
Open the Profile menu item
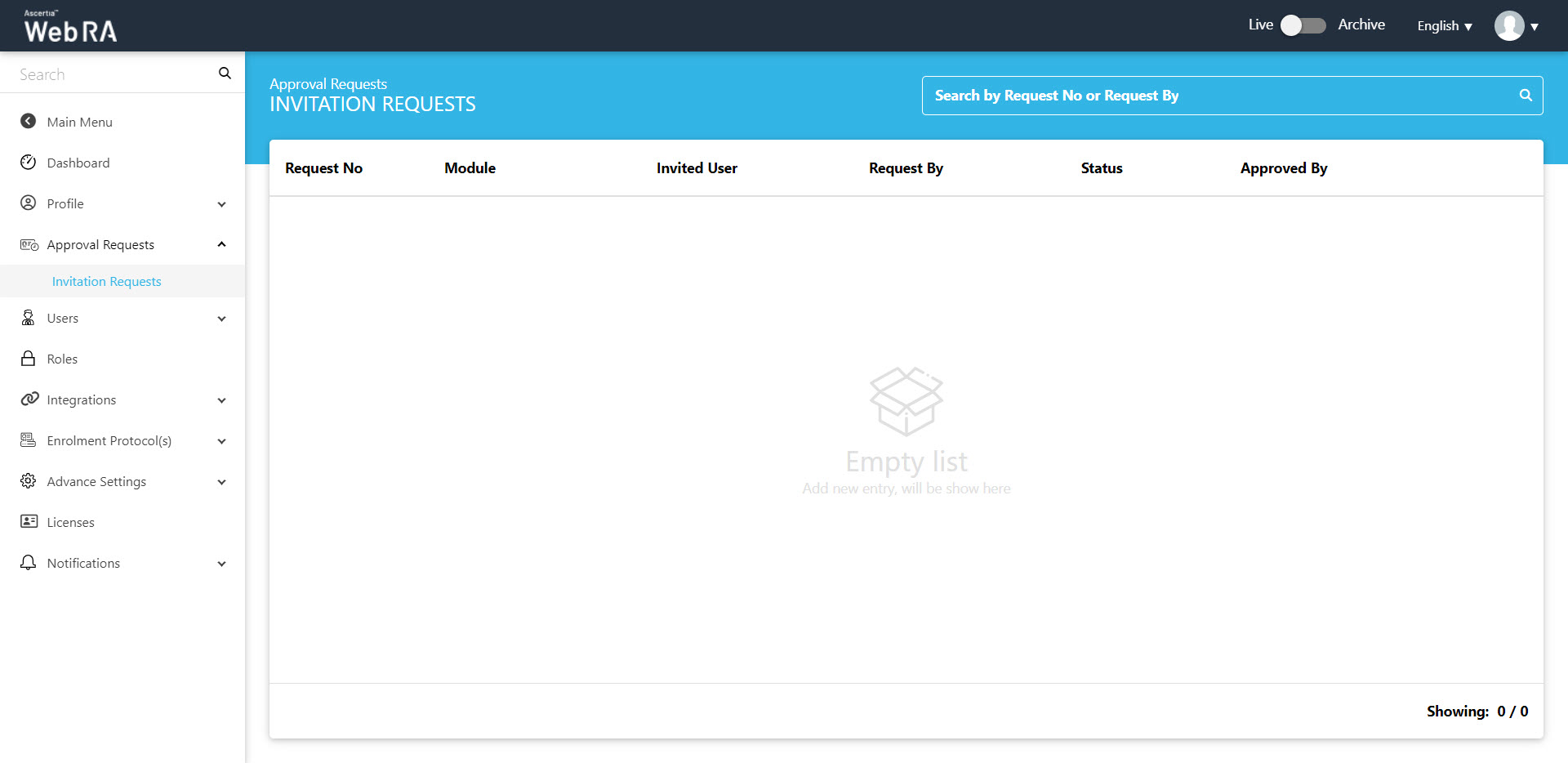coord(65,203)
